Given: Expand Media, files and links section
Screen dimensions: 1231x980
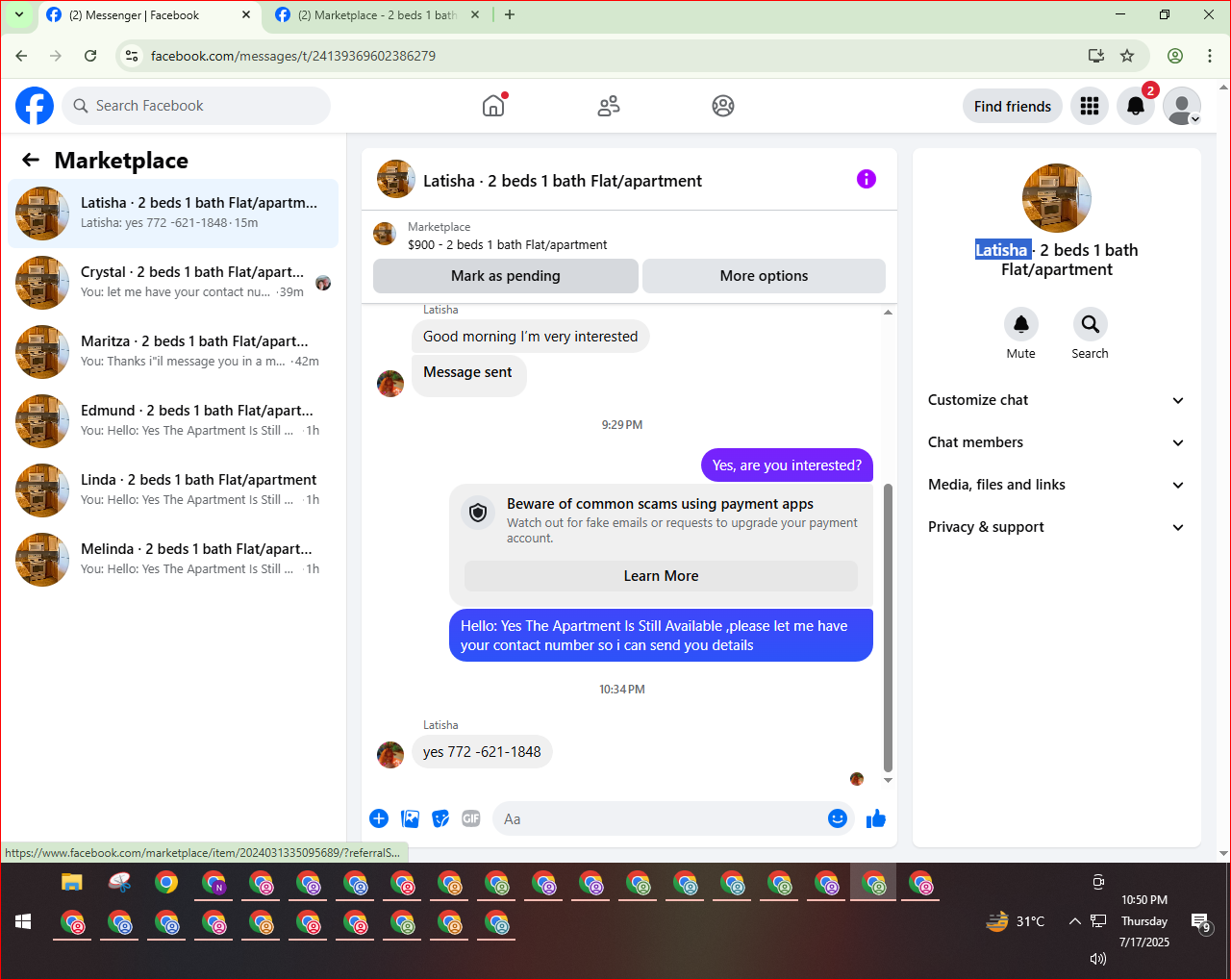Looking at the screenshot, I should (1056, 485).
